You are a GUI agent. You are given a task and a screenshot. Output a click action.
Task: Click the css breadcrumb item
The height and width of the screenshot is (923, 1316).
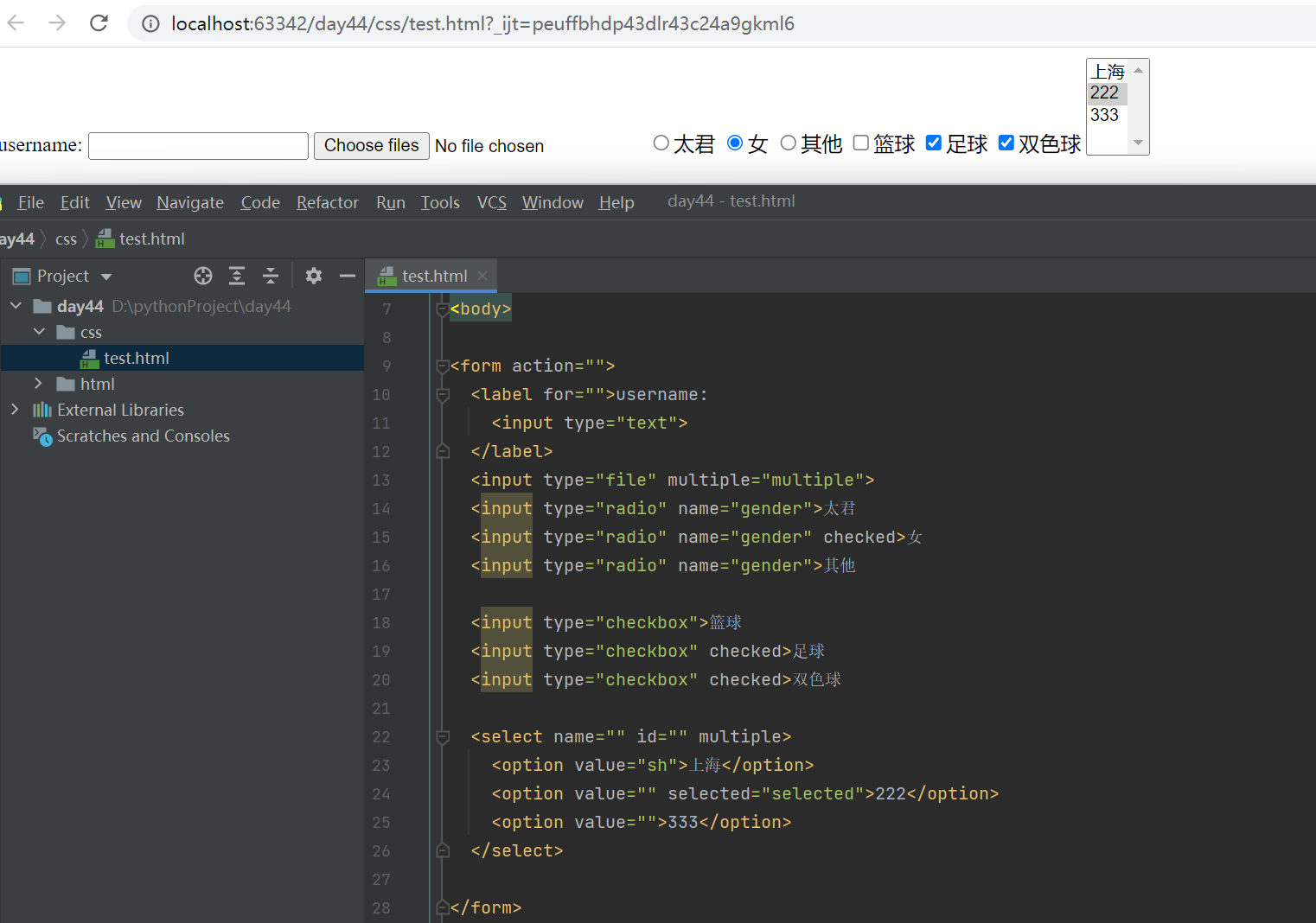(x=66, y=239)
